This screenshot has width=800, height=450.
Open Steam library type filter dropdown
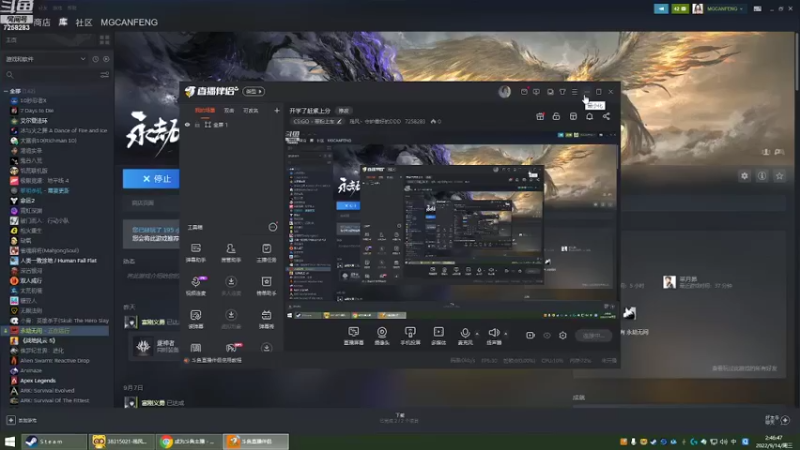[x=45, y=59]
